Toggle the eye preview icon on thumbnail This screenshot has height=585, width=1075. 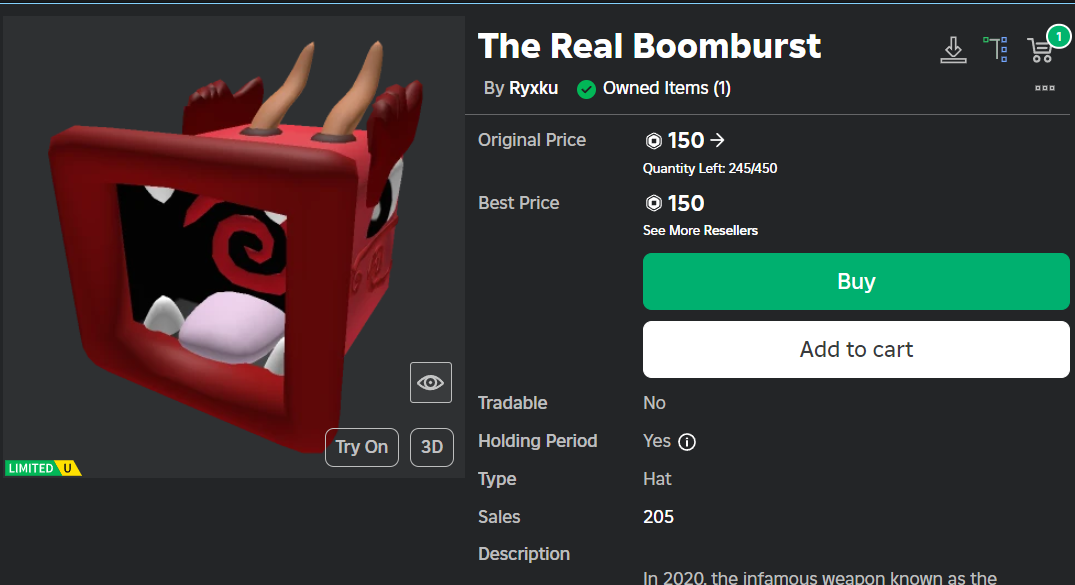(431, 382)
